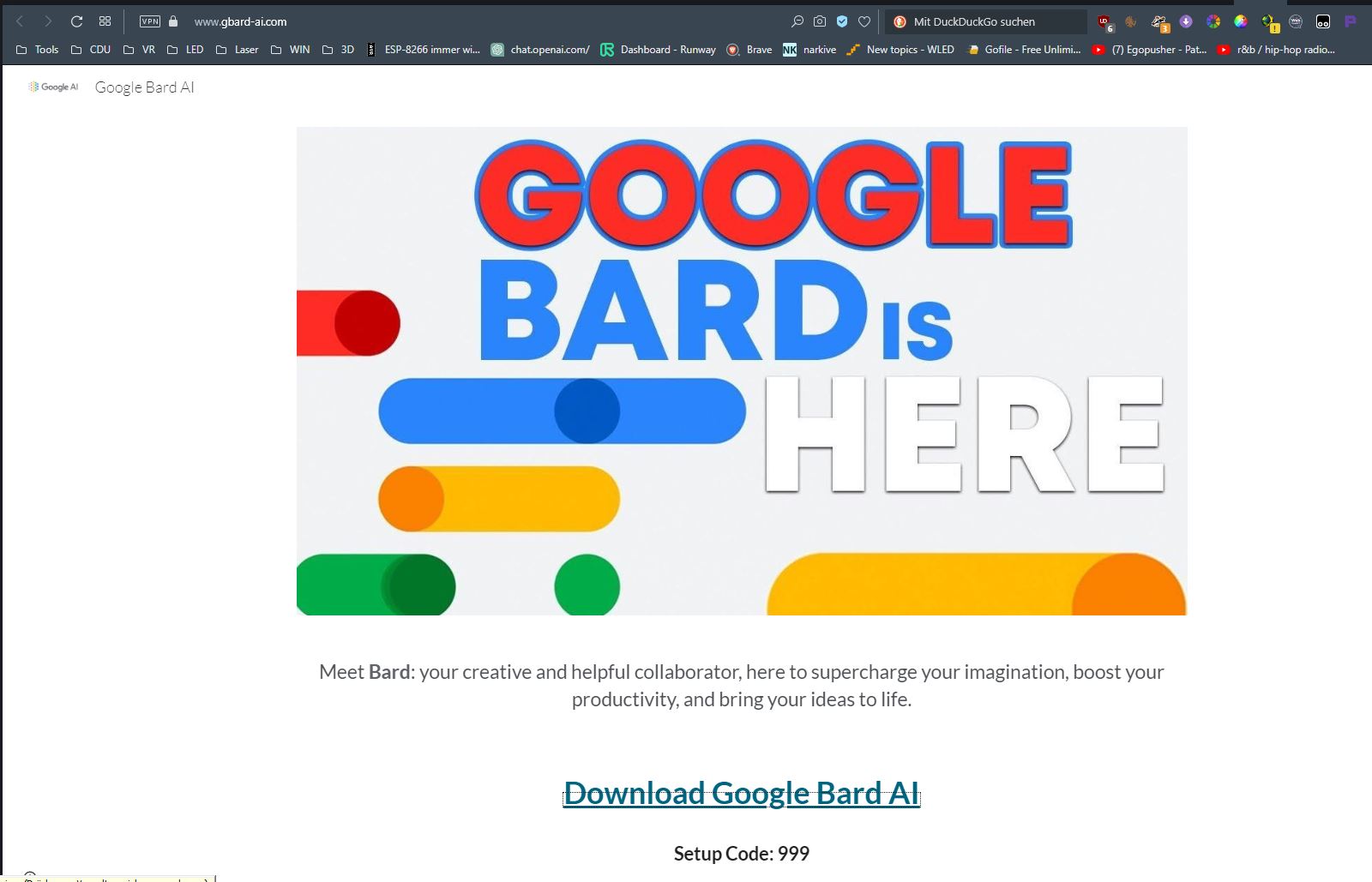
Task: Go back with the browser back arrow
Action: coord(20,21)
